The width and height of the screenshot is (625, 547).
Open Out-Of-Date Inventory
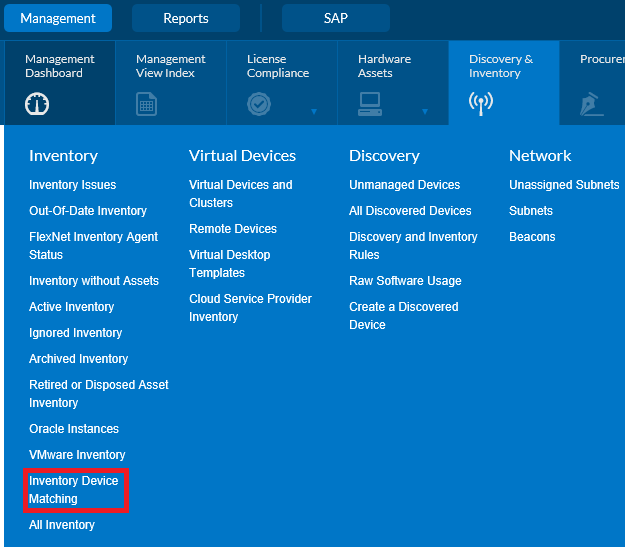pos(88,211)
